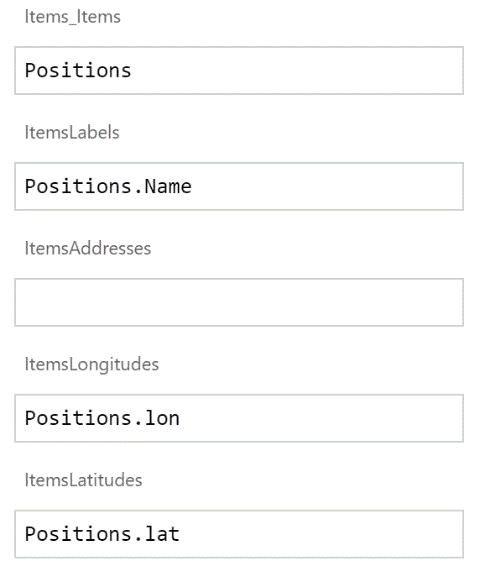Click blank area right of Positions.lat

click(321, 534)
